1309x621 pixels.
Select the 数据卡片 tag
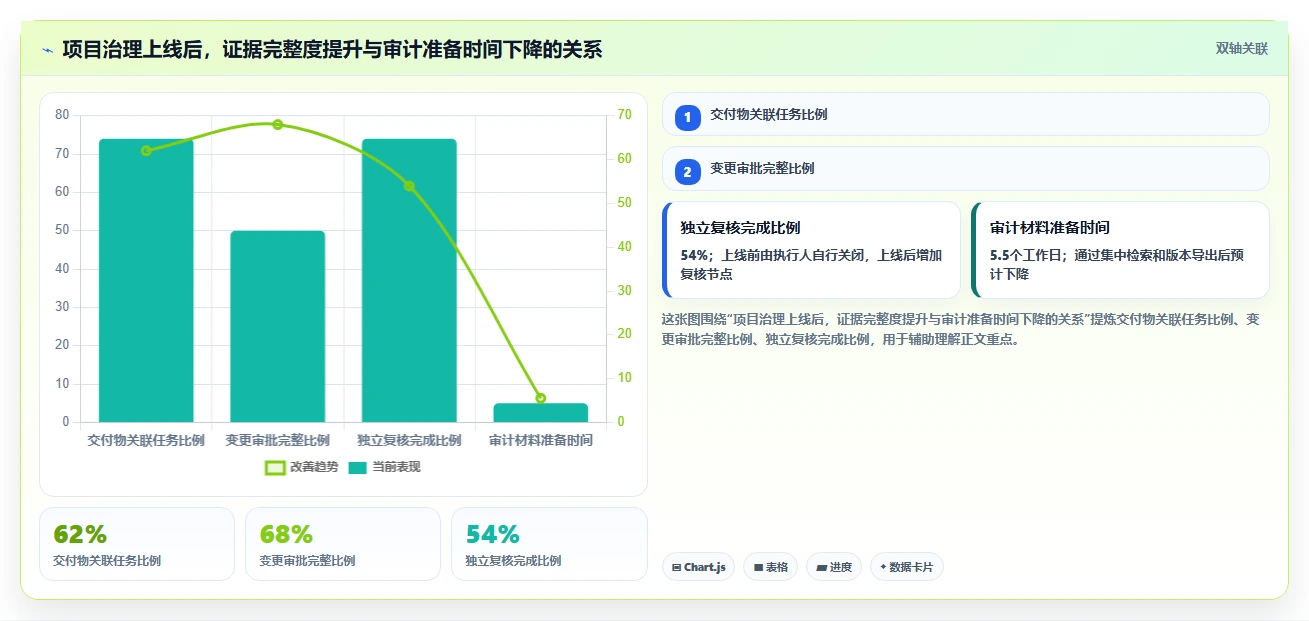point(907,567)
